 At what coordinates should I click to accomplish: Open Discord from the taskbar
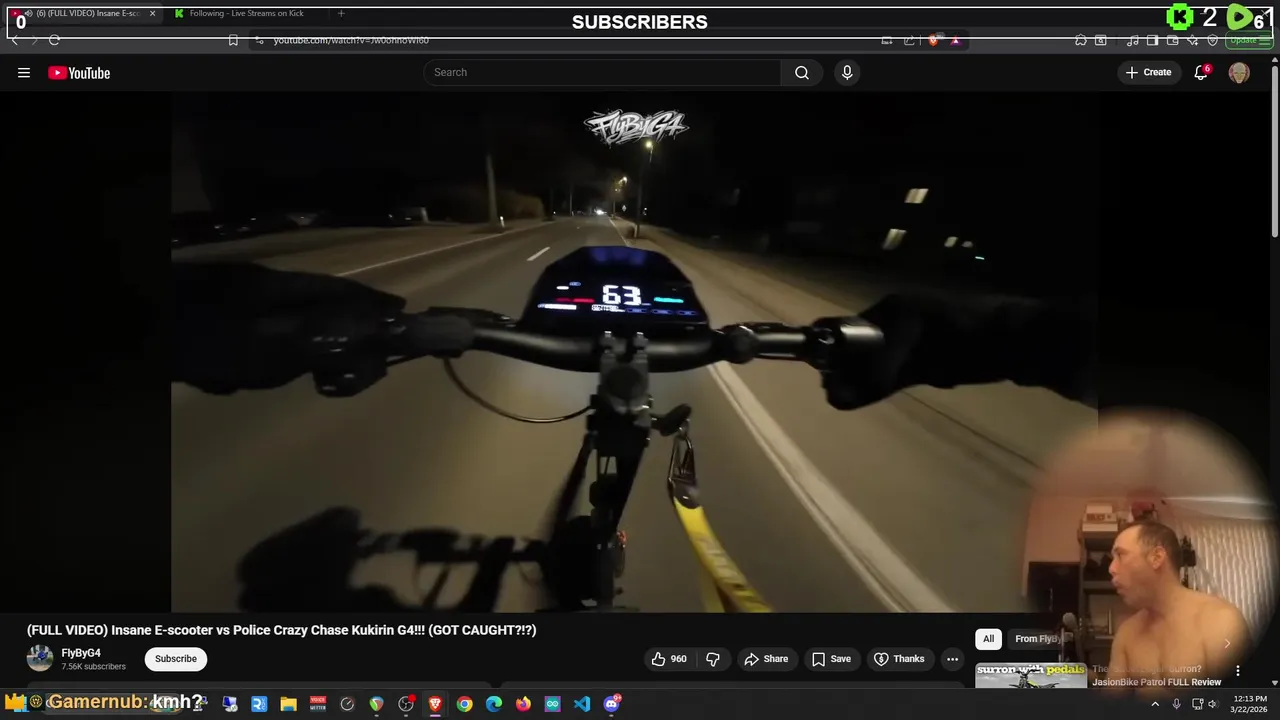pos(612,704)
